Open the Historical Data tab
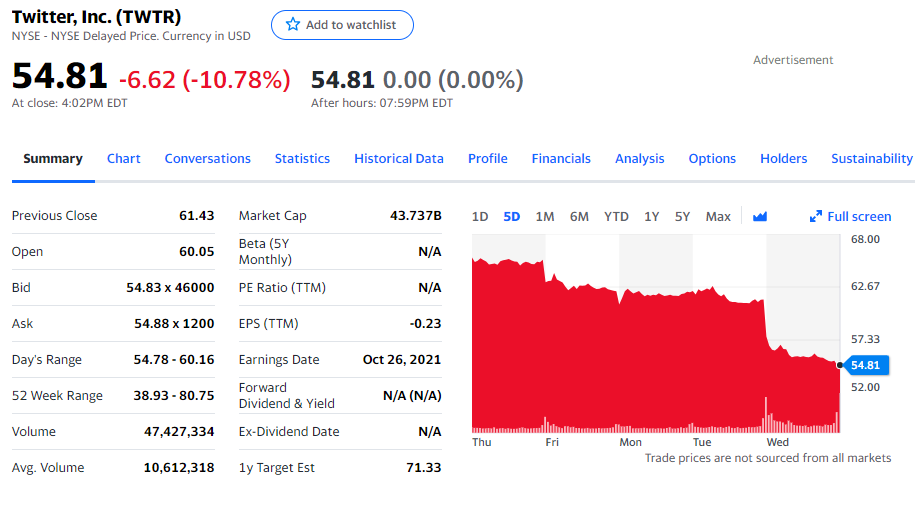Image resolution: width=915 pixels, height=505 pixels. pos(399,158)
